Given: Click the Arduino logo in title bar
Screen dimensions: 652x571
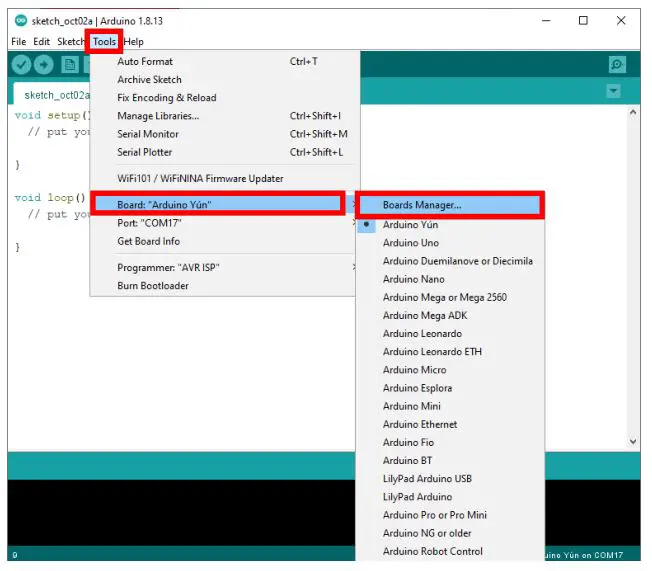Looking at the screenshot, I should (x=21, y=20).
